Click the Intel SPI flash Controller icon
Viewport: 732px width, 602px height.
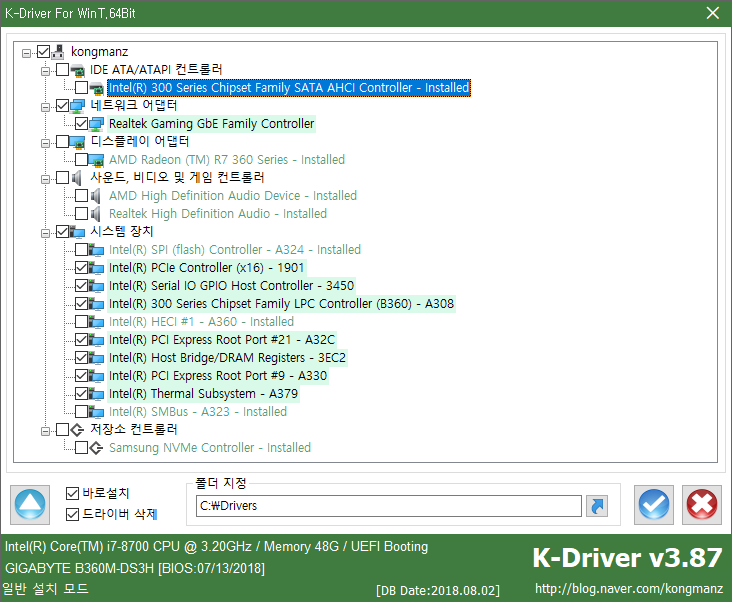pos(96,250)
